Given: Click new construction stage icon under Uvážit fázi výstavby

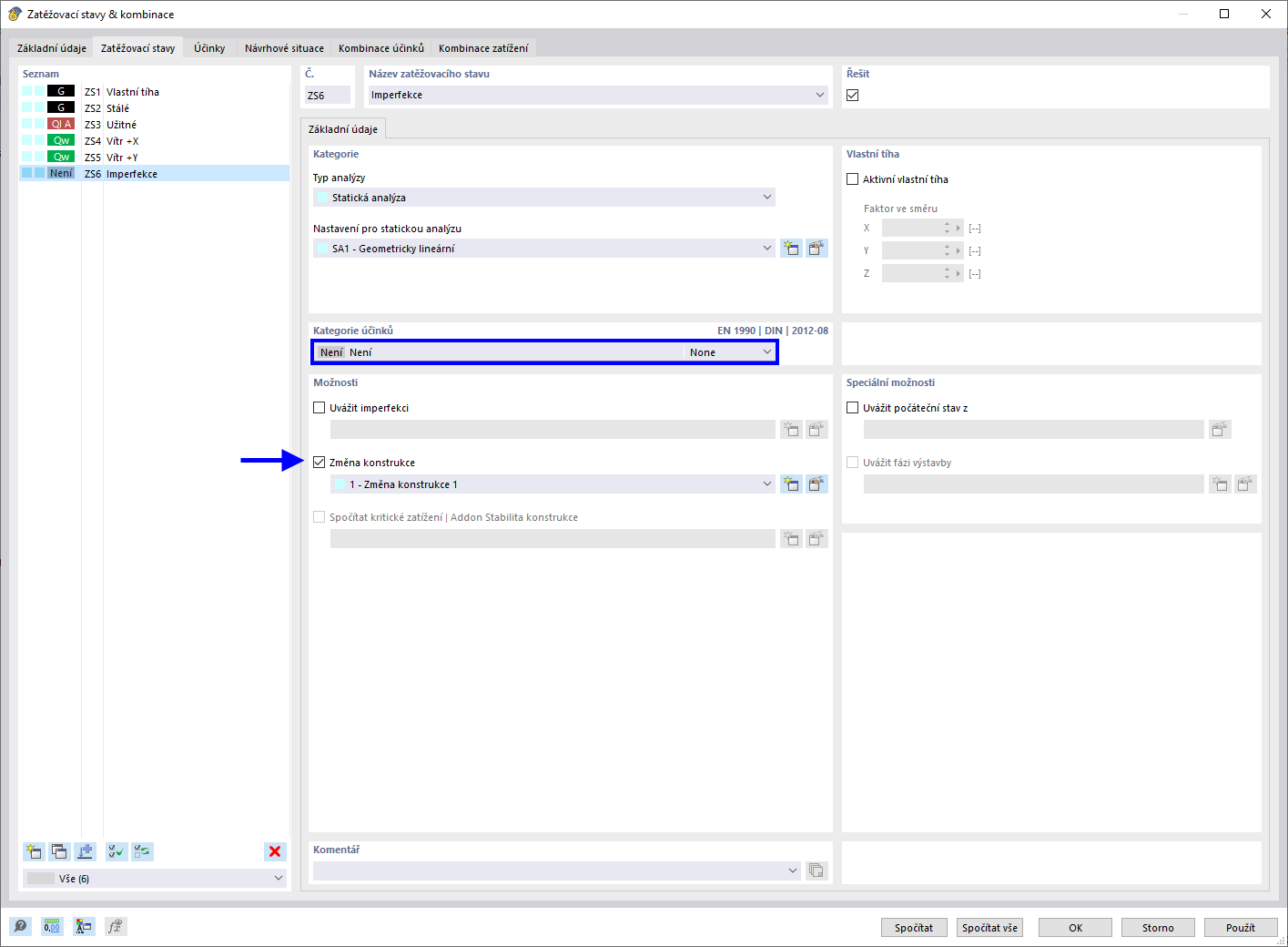Looking at the screenshot, I should pyautogui.click(x=1220, y=484).
